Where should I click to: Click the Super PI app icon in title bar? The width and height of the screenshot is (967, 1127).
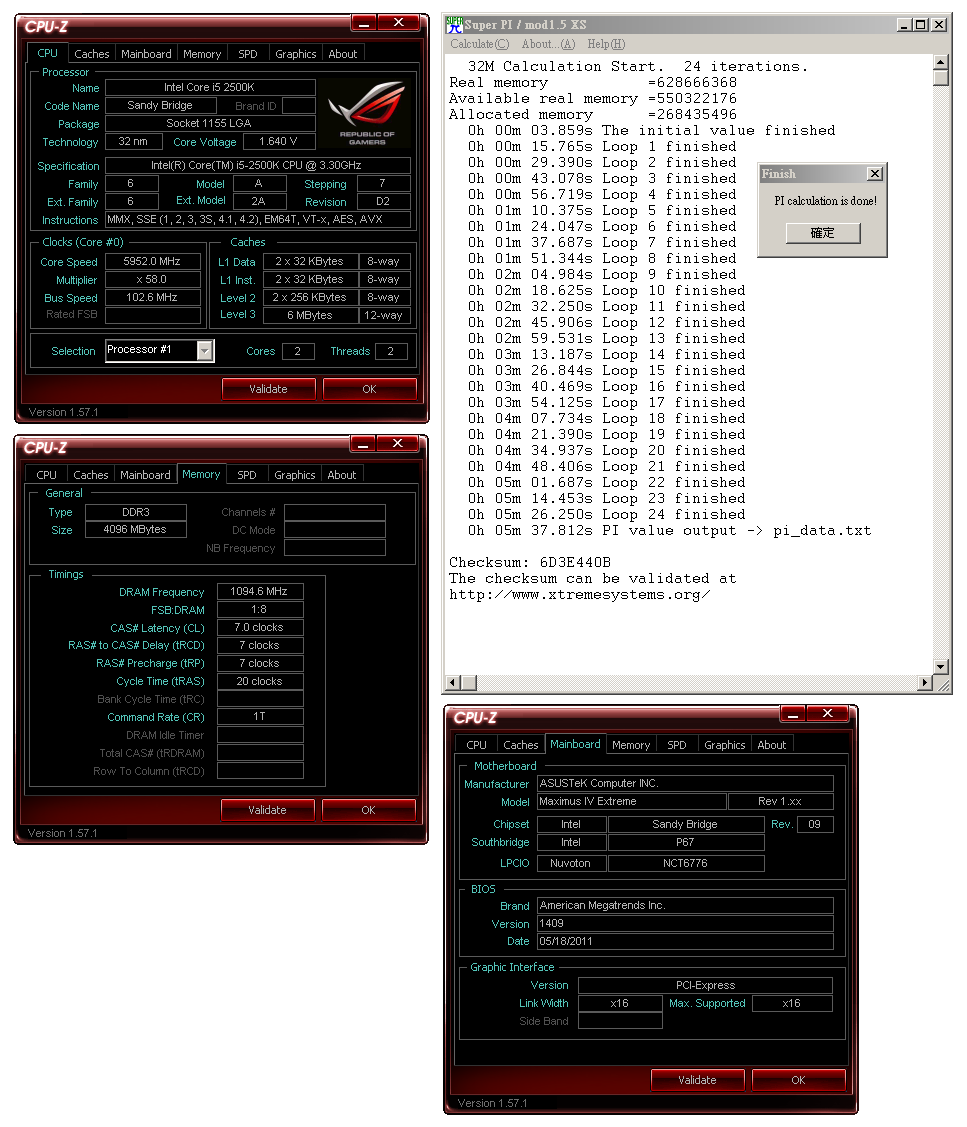454,25
